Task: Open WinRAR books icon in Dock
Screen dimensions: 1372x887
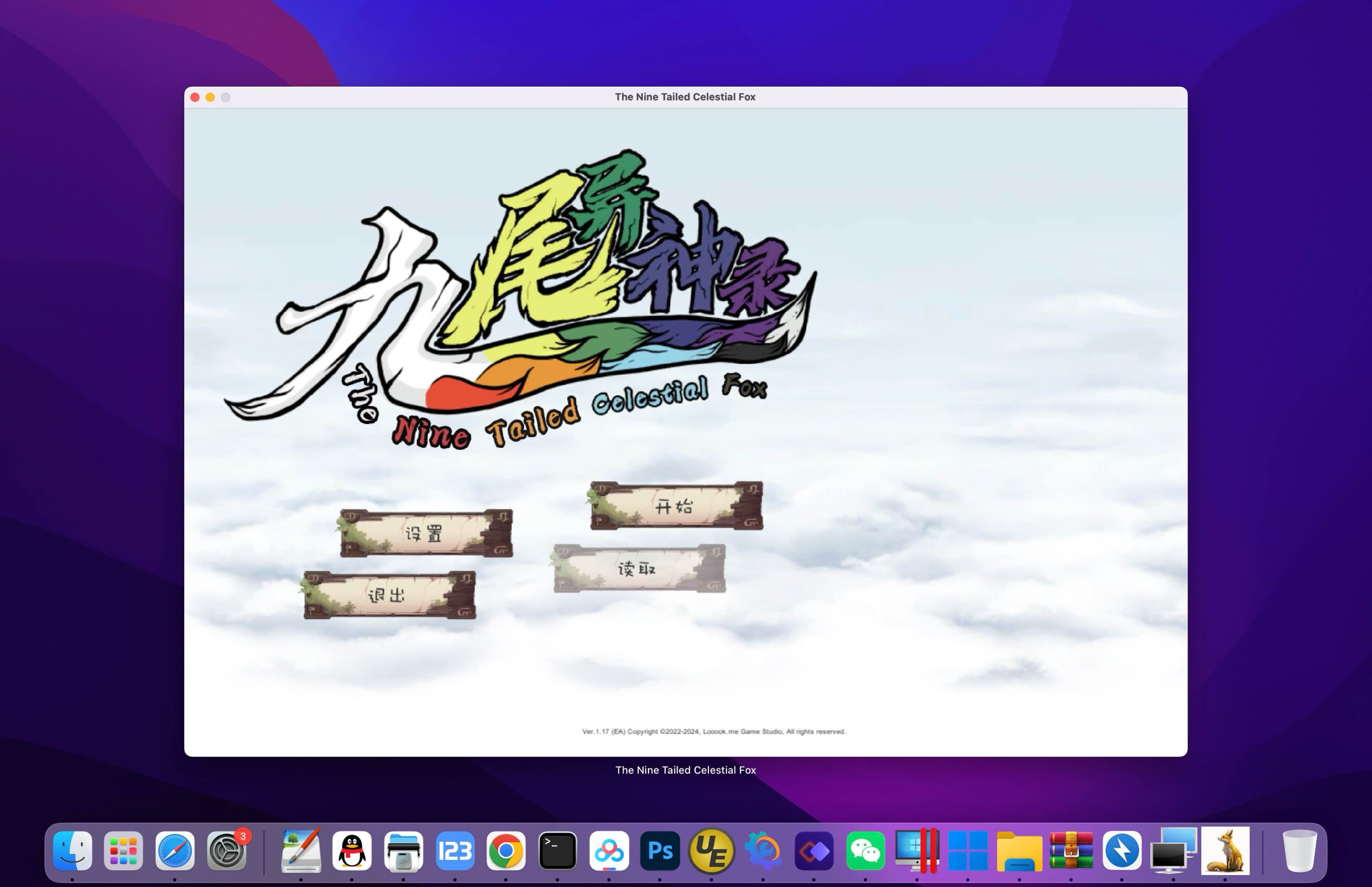Action: [x=1071, y=851]
